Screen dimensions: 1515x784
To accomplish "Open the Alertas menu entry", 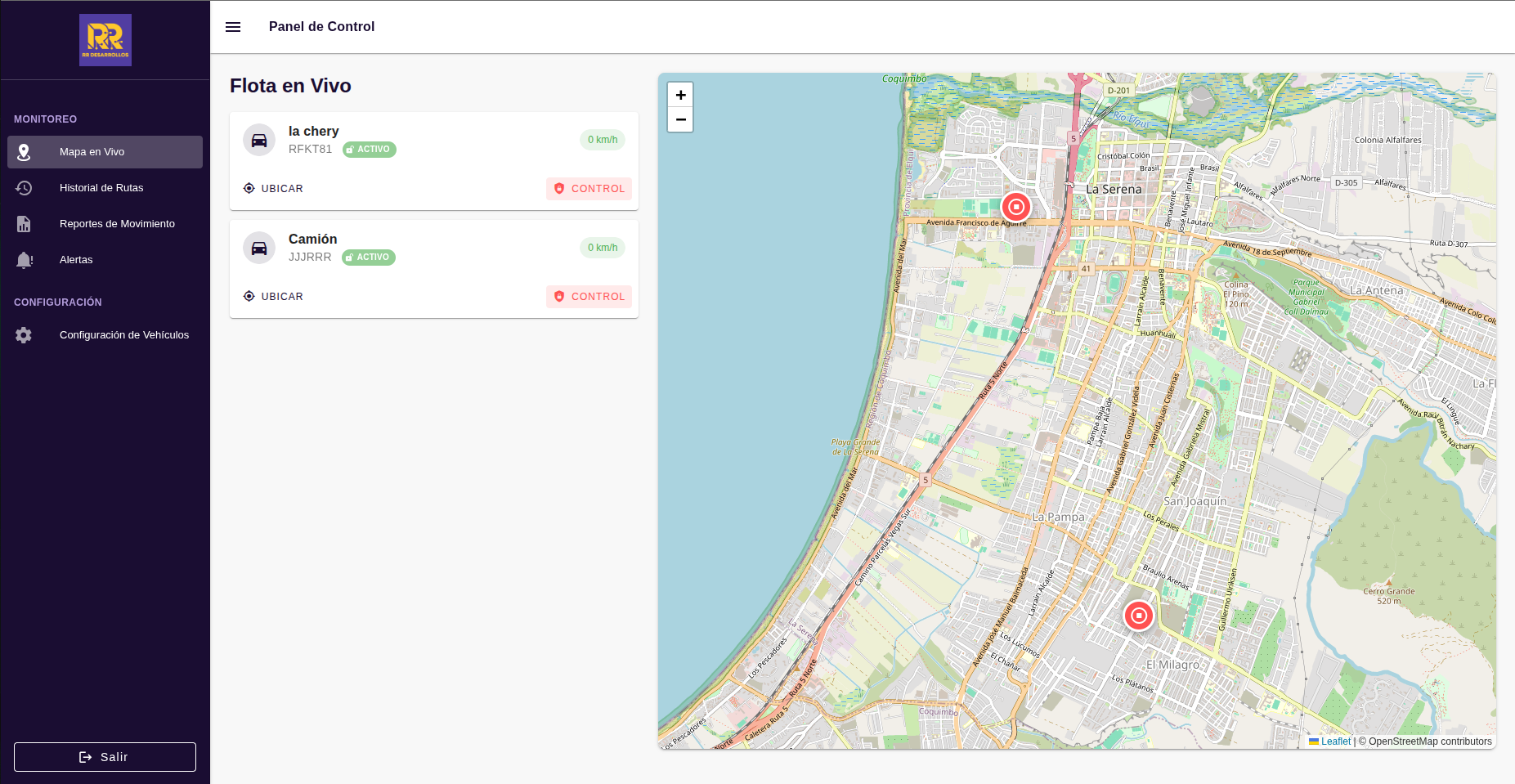I will point(76,260).
